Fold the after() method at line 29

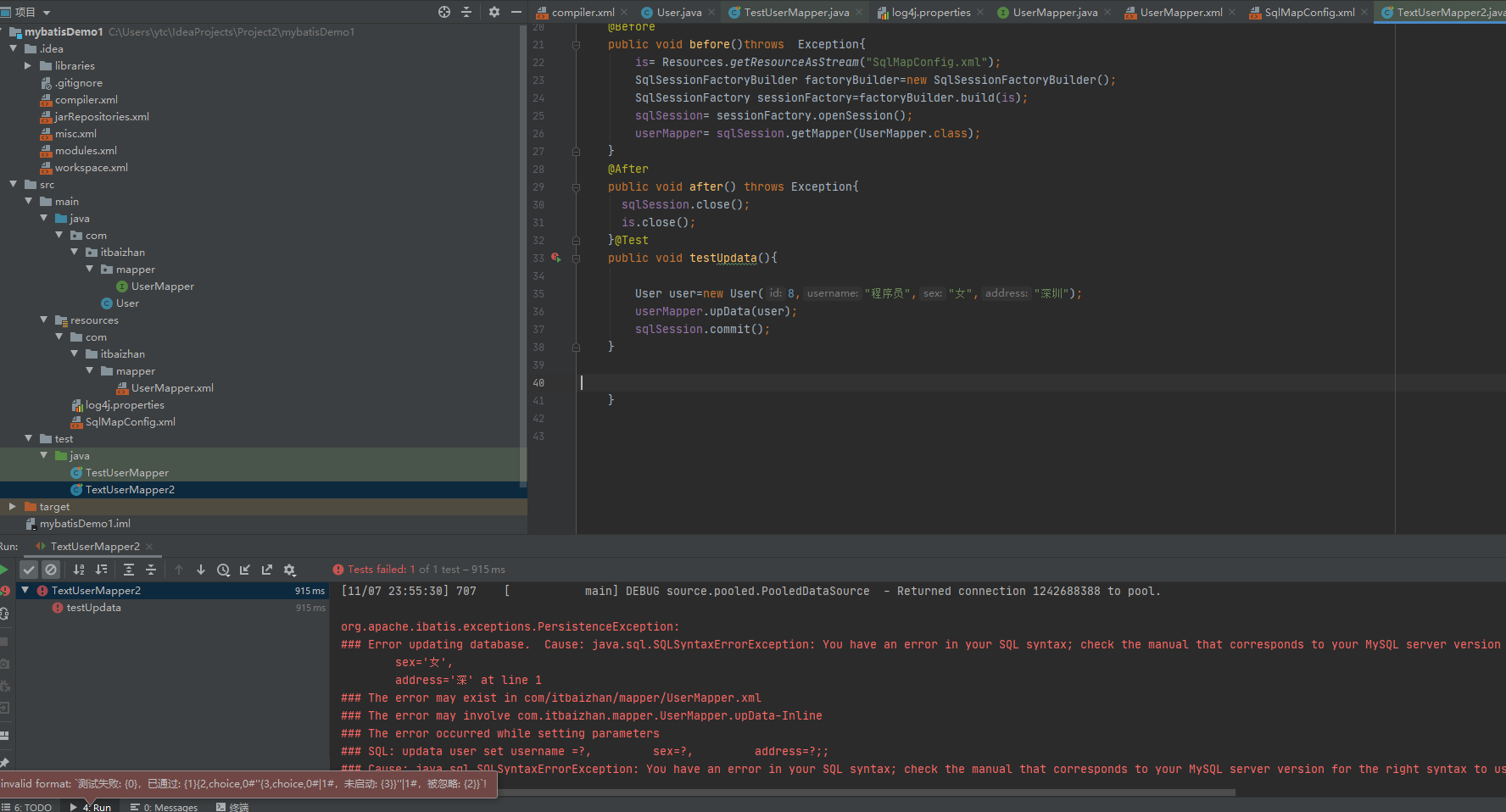[576, 187]
